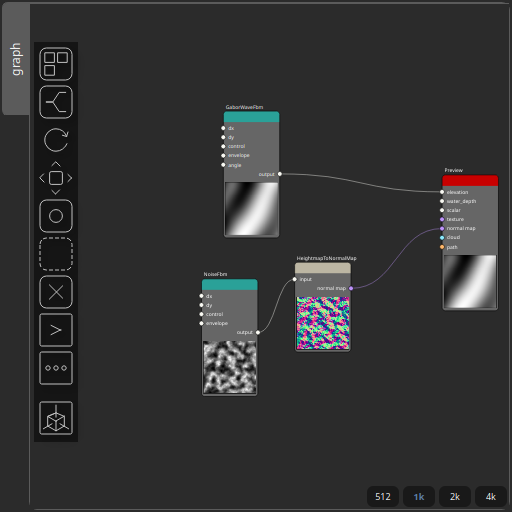
Task: Click GaborWaveFbm envelope input port
Action: coord(223,155)
